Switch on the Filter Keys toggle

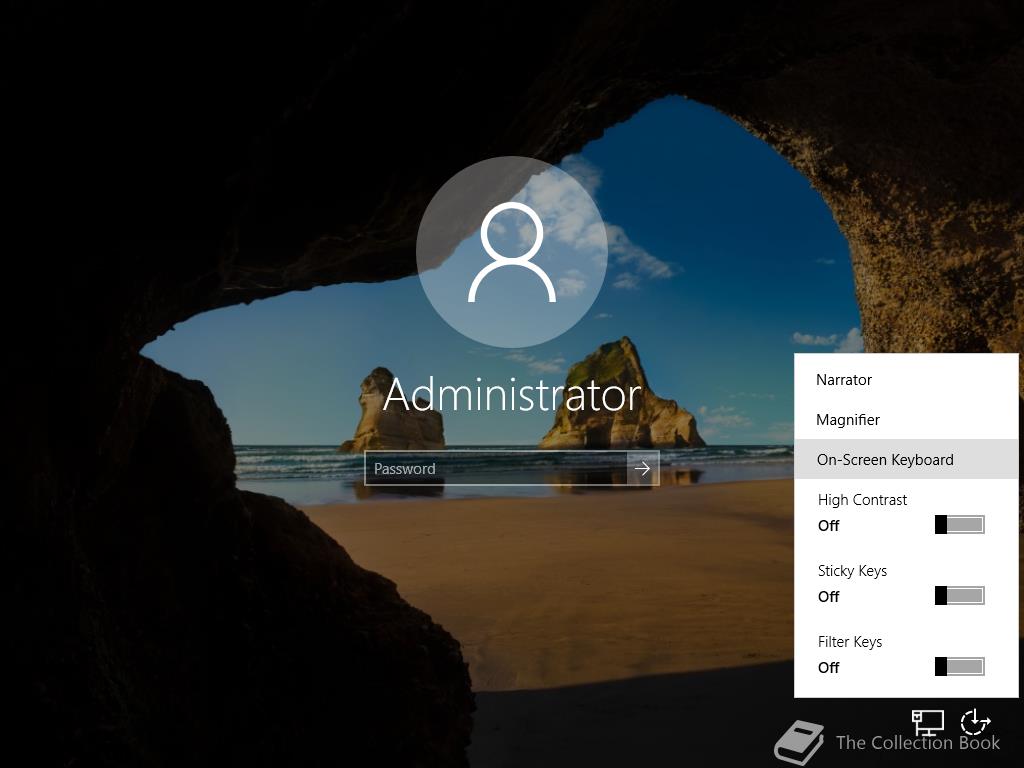pyautogui.click(x=959, y=667)
